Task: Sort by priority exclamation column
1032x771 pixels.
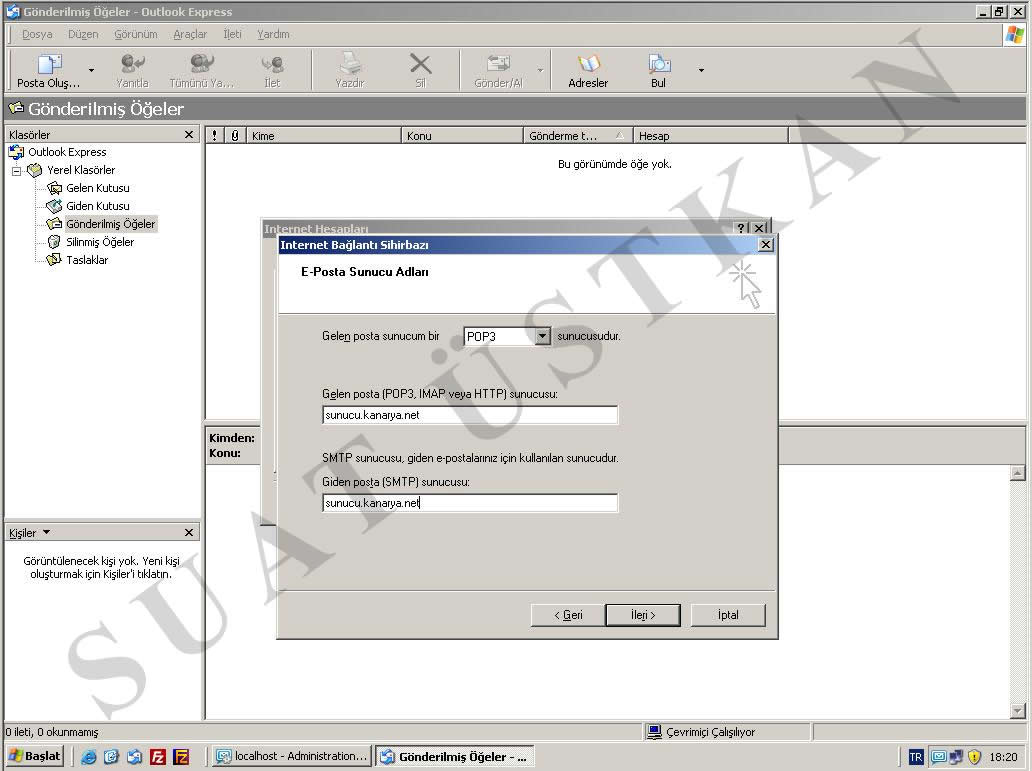Action: (x=215, y=136)
